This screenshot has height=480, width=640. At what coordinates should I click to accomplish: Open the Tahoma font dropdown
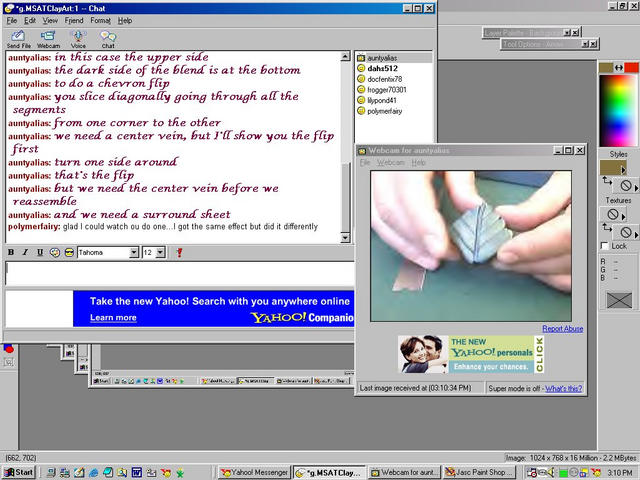point(134,253)
